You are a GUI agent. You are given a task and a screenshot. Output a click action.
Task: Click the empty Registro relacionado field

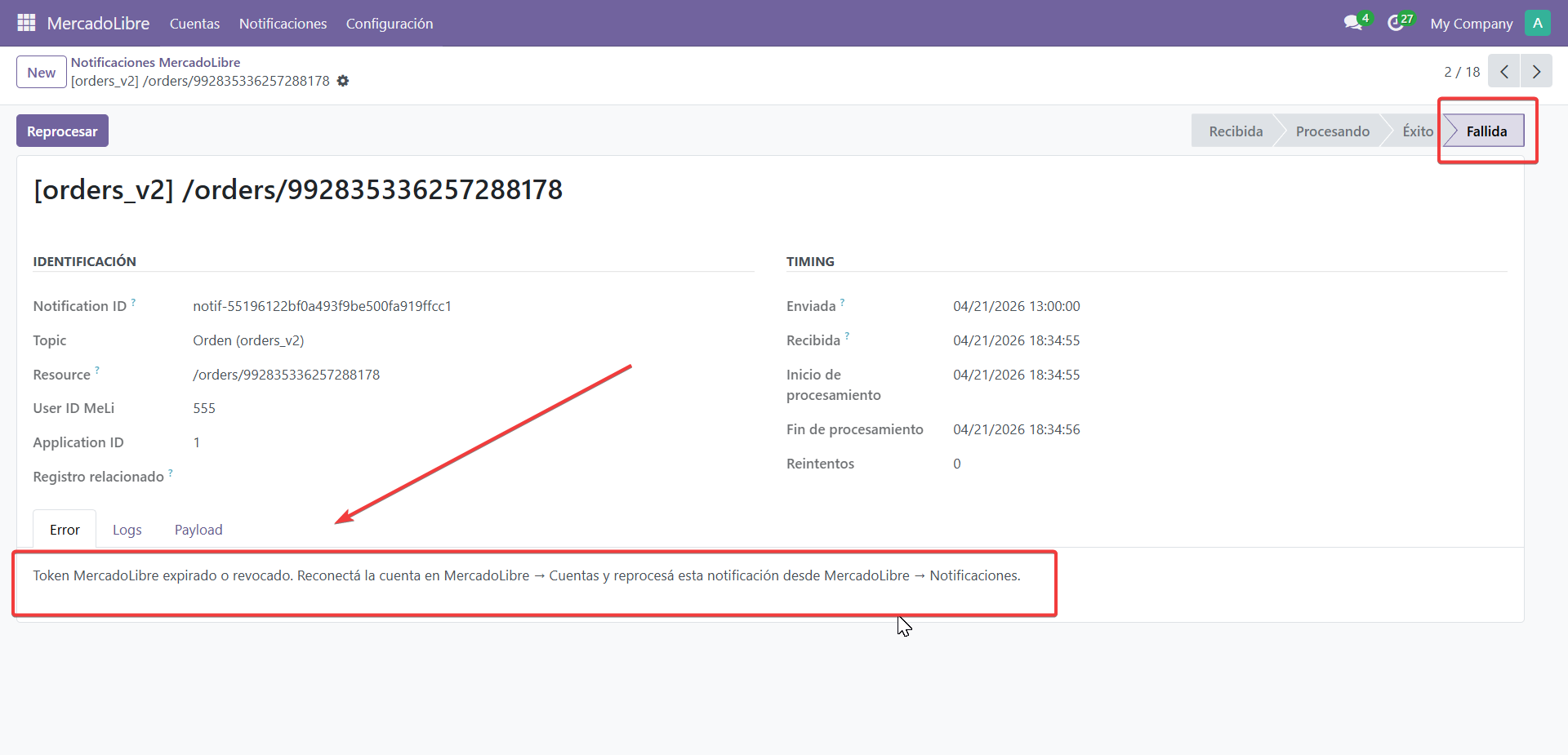coord(472,477)
